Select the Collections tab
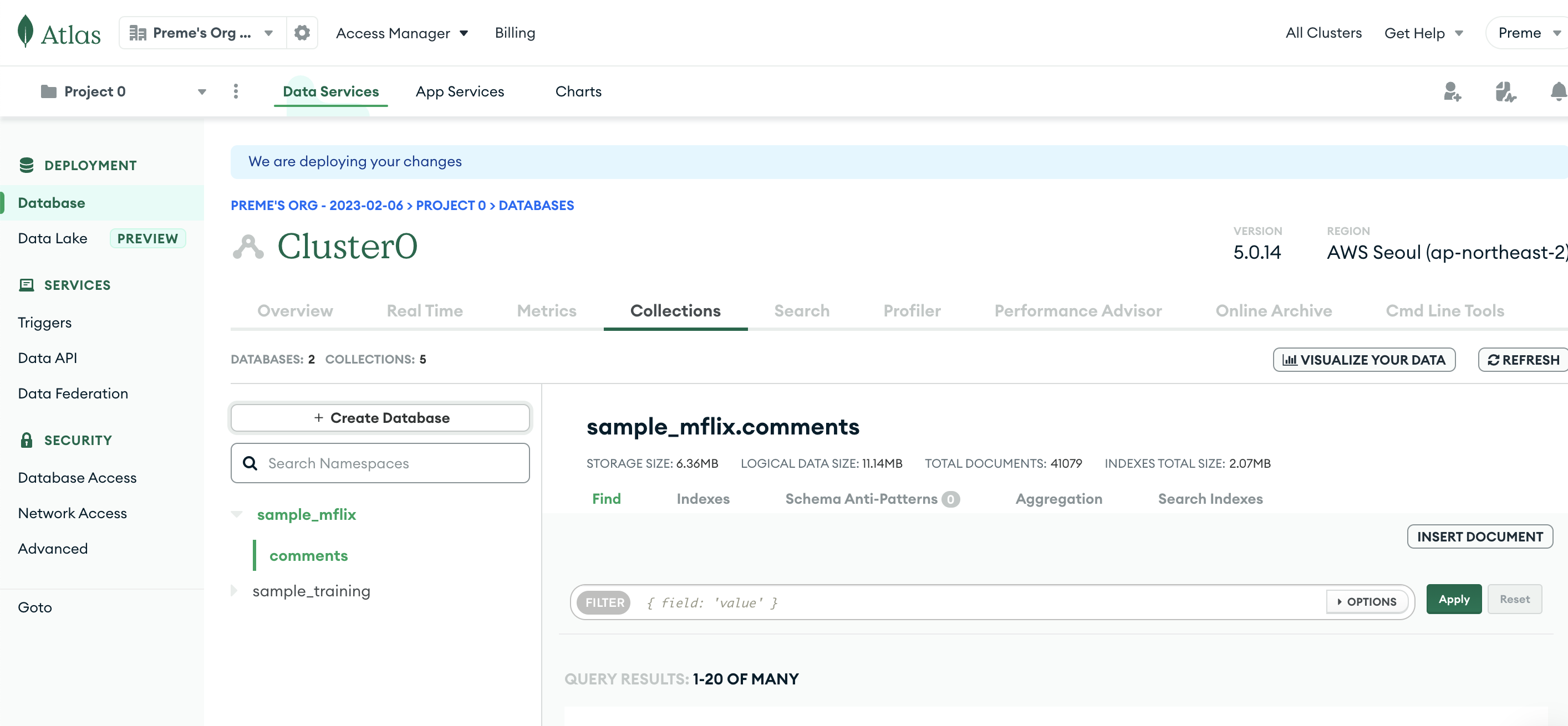The image size is (1568, 726). 676,311
